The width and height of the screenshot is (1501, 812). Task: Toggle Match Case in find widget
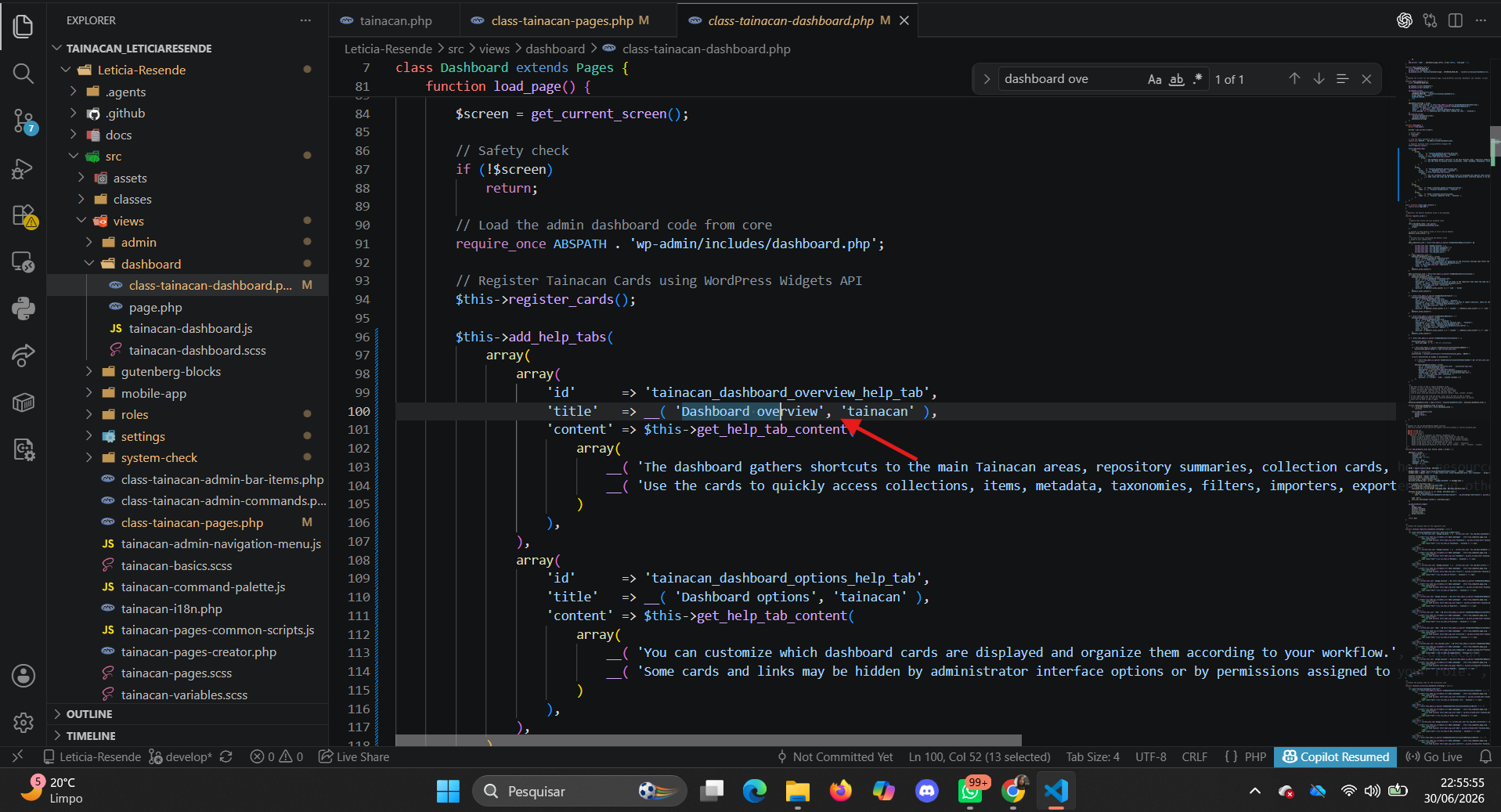[x=1154, y=79]
